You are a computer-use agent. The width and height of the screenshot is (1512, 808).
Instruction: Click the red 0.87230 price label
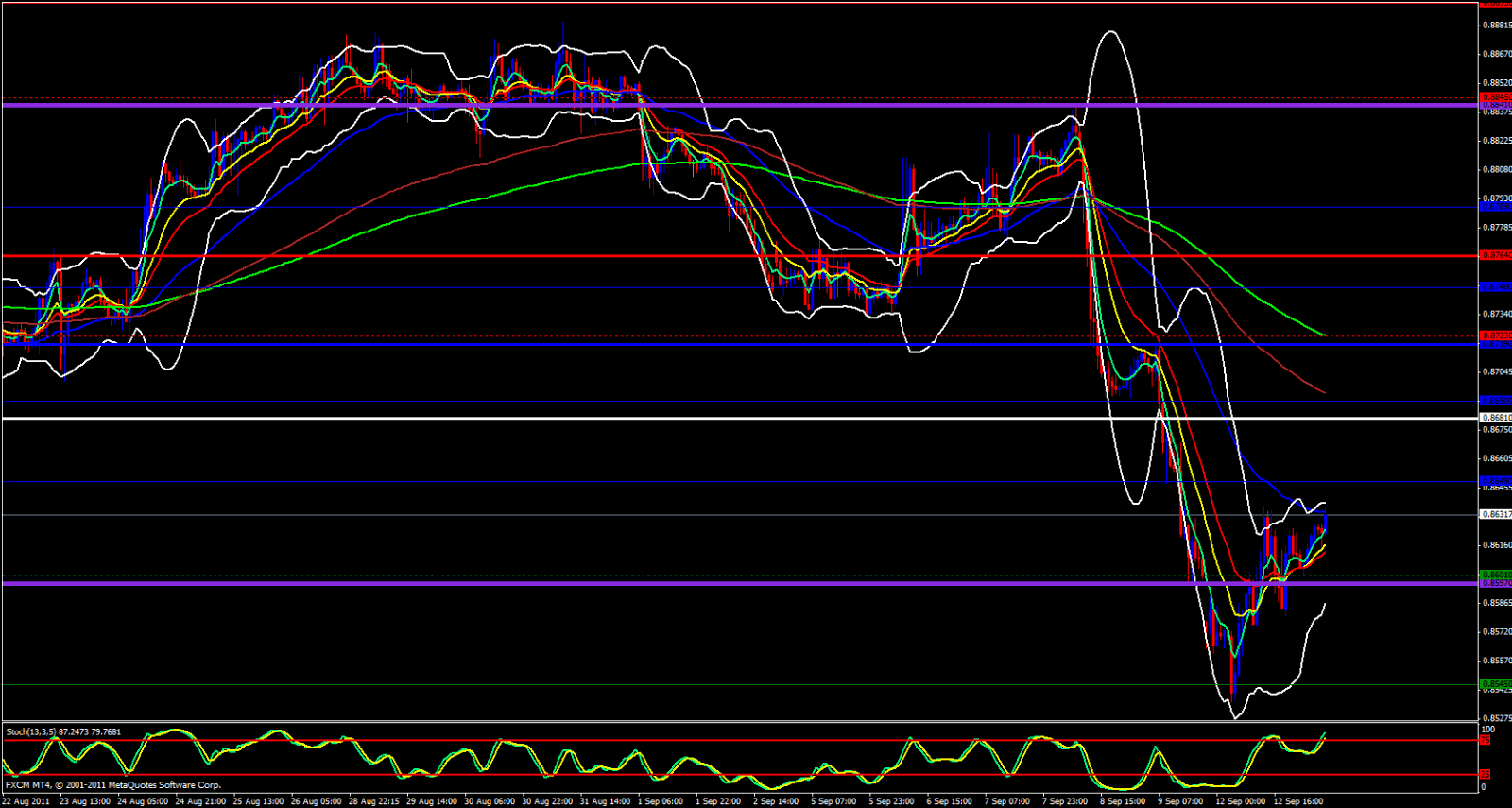pyautogui.click(x=1495, y=335)
